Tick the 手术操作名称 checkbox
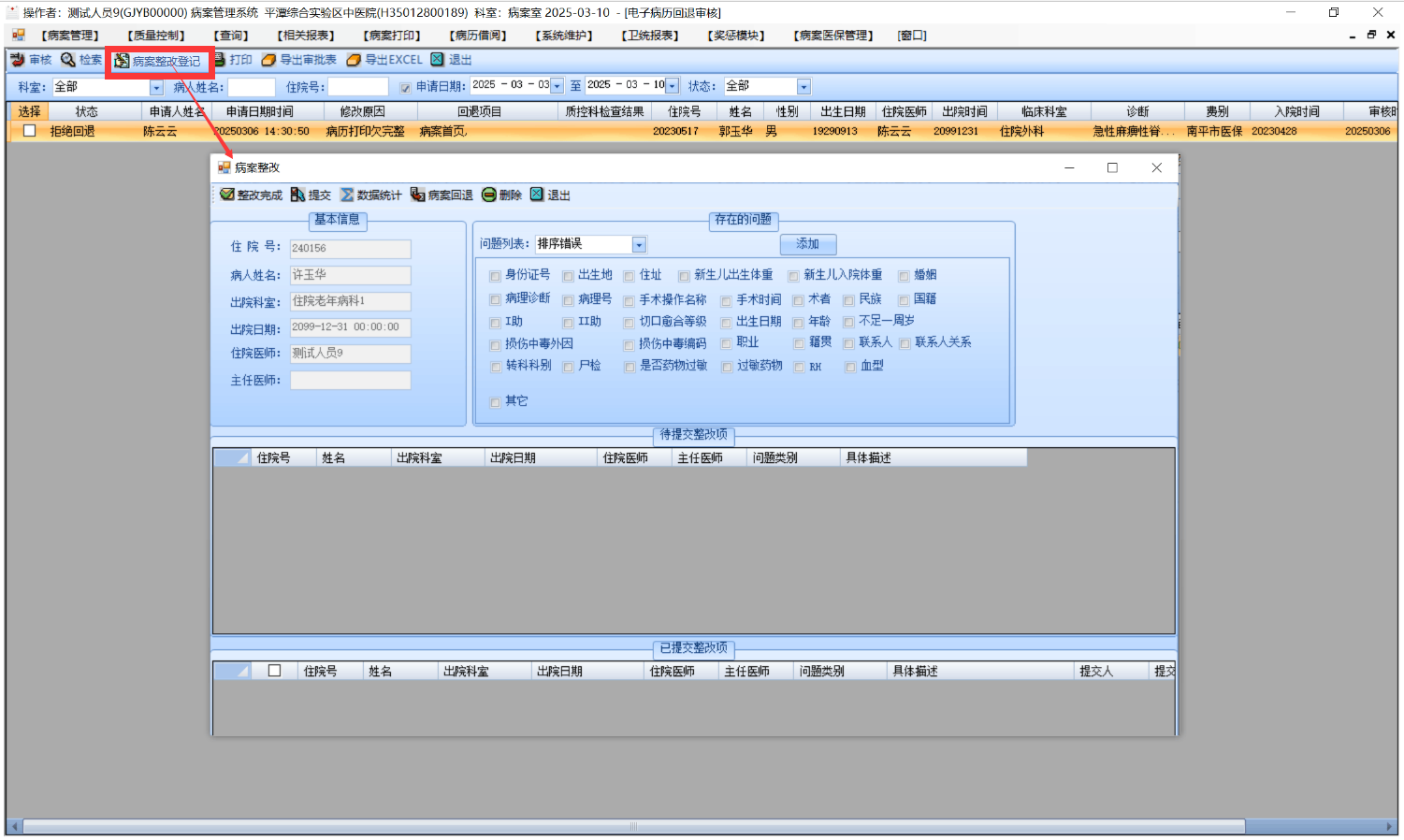 pos(630,300)
